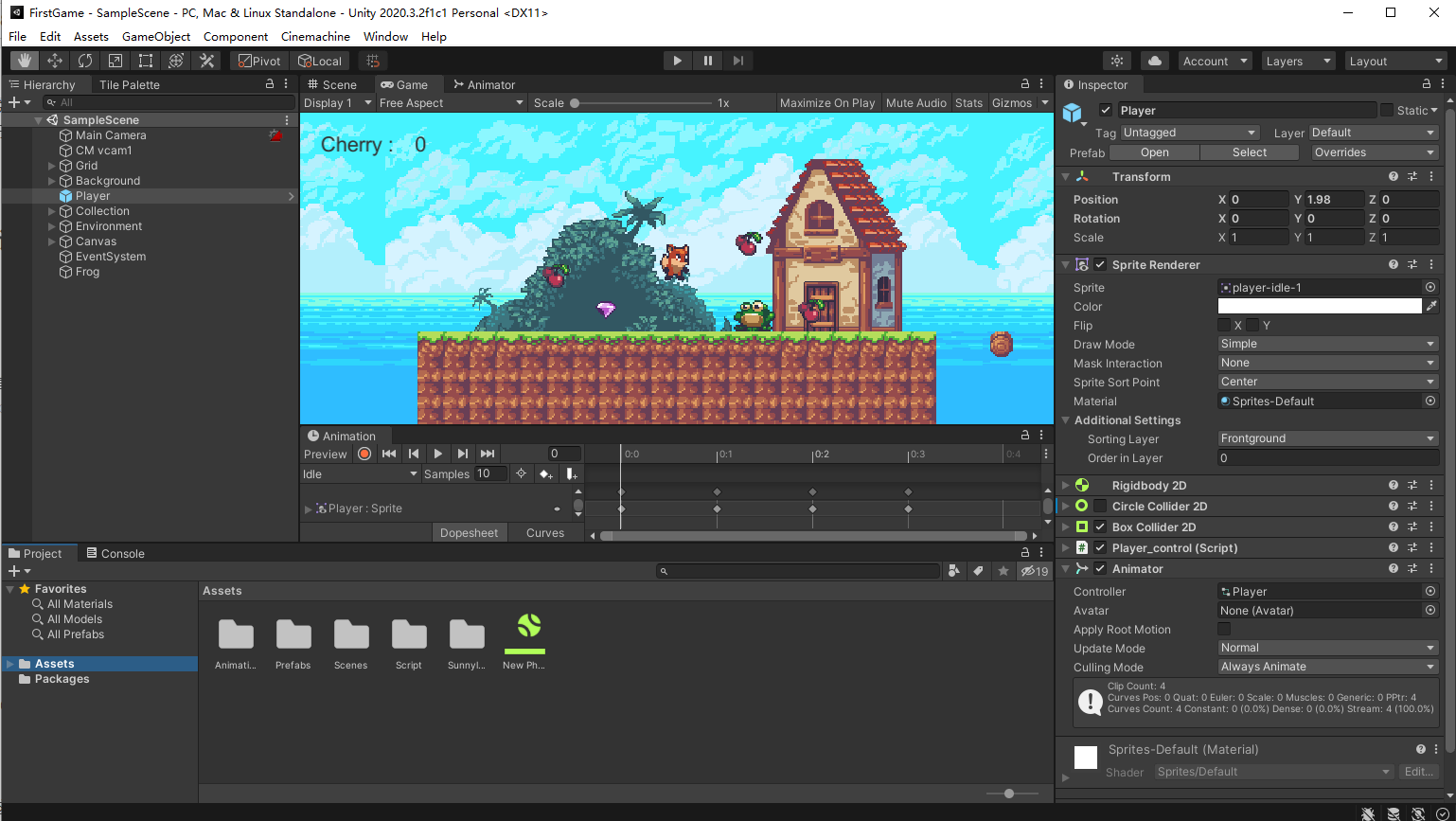
Task: Search by label in Project
Action: [x=979, y=571]
